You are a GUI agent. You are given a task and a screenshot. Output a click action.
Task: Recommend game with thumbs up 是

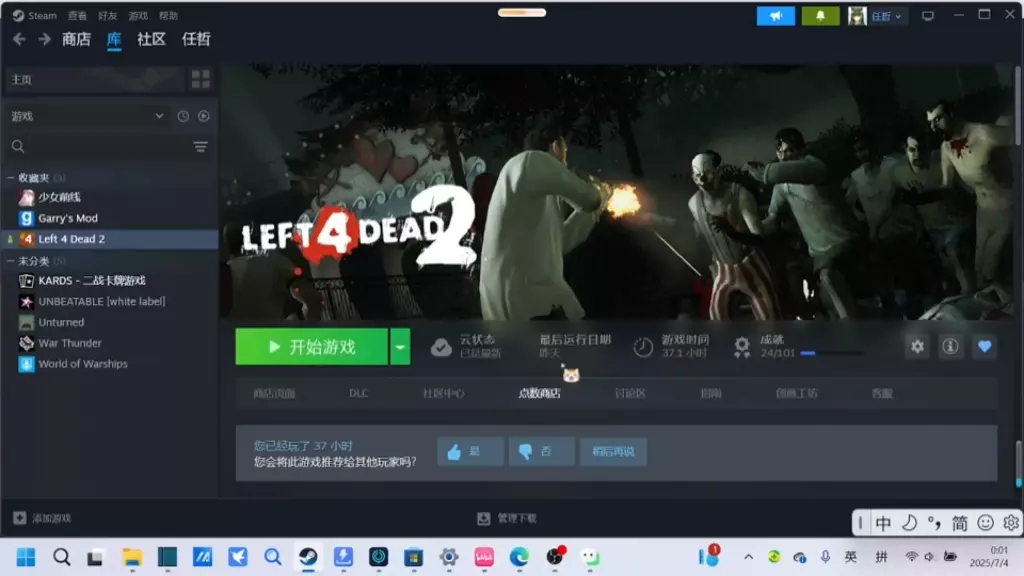(x=470, y=451)
